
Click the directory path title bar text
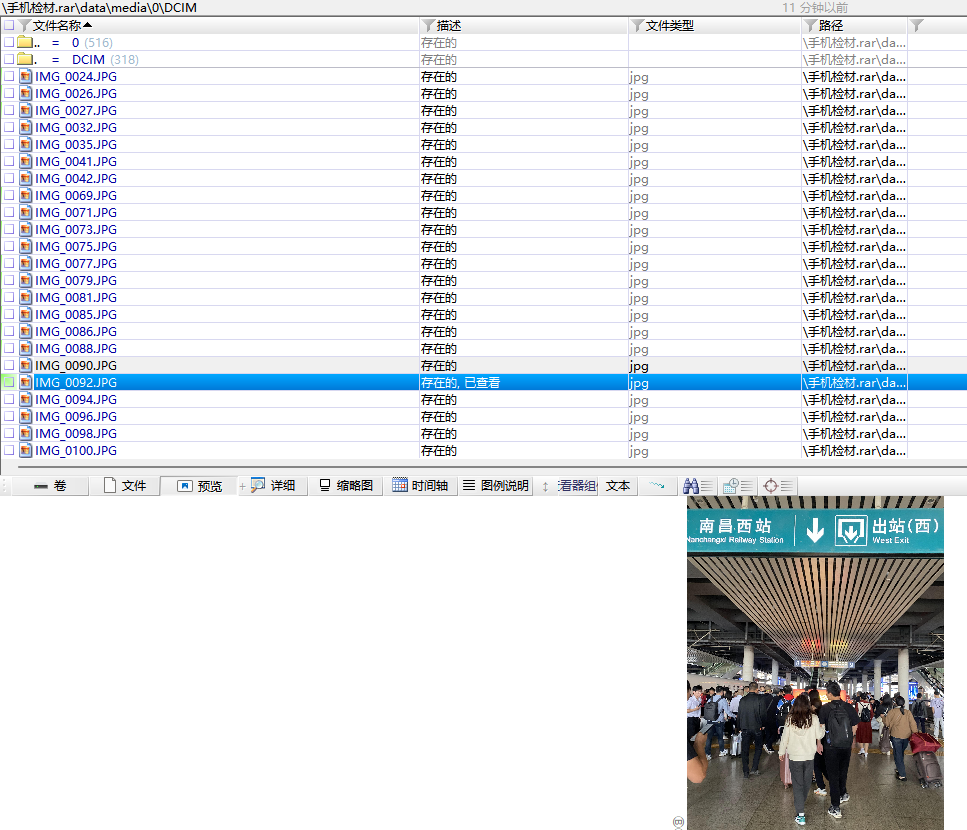coord(99,7)
